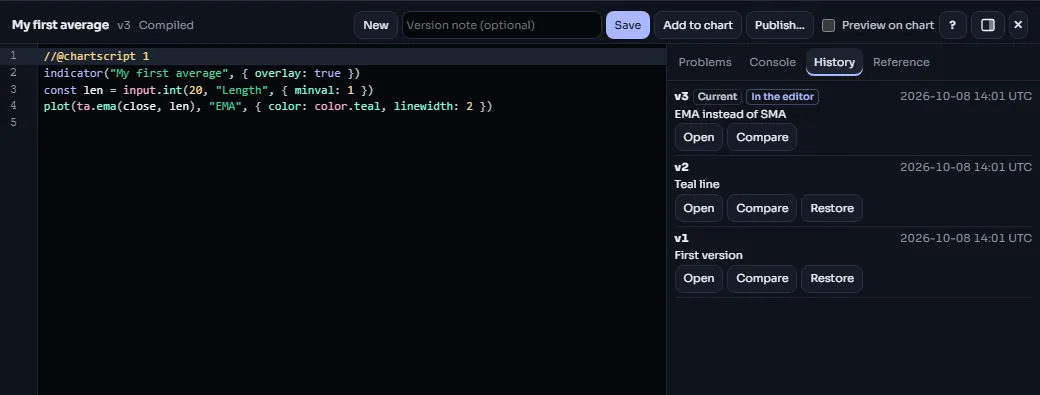
Task: Open version v2 Teal line
Action: pyautogui.click(x=698, y=208)
